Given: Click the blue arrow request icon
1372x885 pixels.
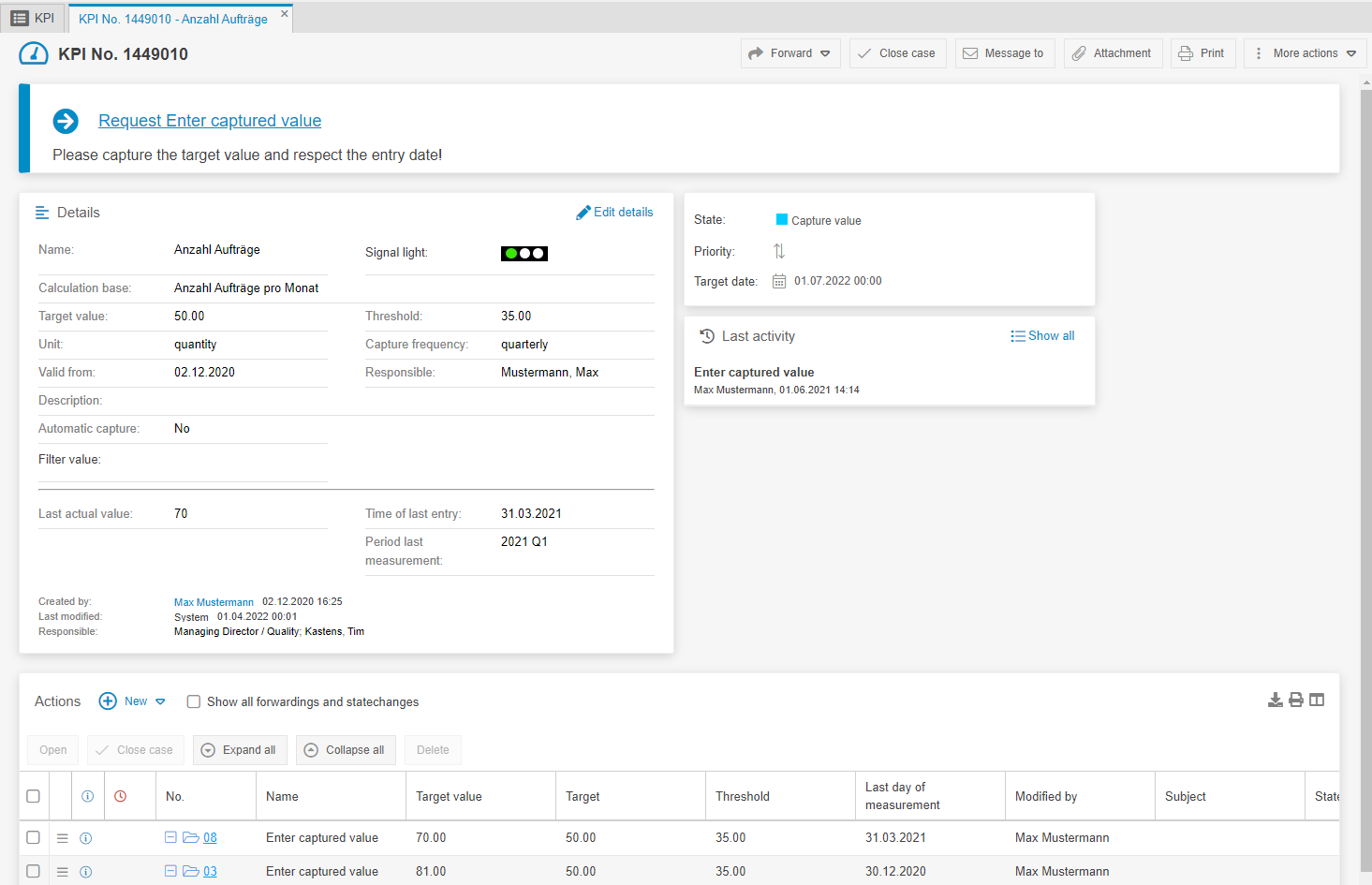Looking at the screenshot, I should [66, 121].
